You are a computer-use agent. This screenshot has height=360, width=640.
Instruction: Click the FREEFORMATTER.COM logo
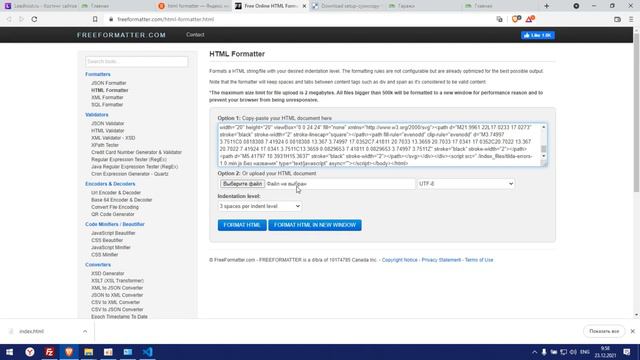pyautogui.click(x=121, y=35)
